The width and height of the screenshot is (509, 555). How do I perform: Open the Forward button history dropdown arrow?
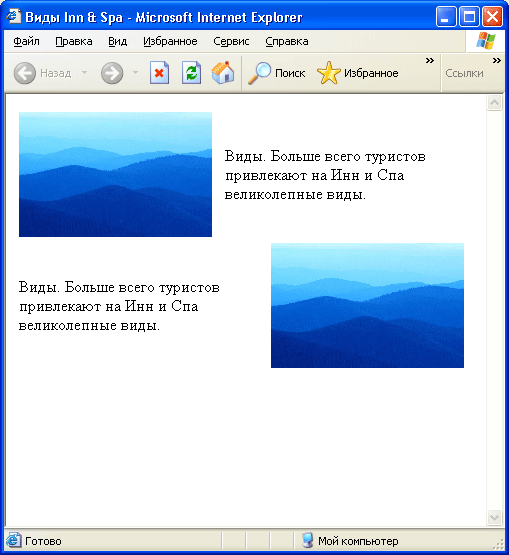point(135,73)
